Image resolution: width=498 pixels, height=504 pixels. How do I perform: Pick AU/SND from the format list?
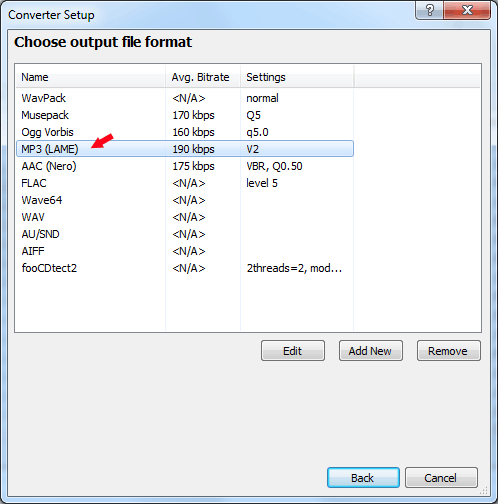click(185, 234)
